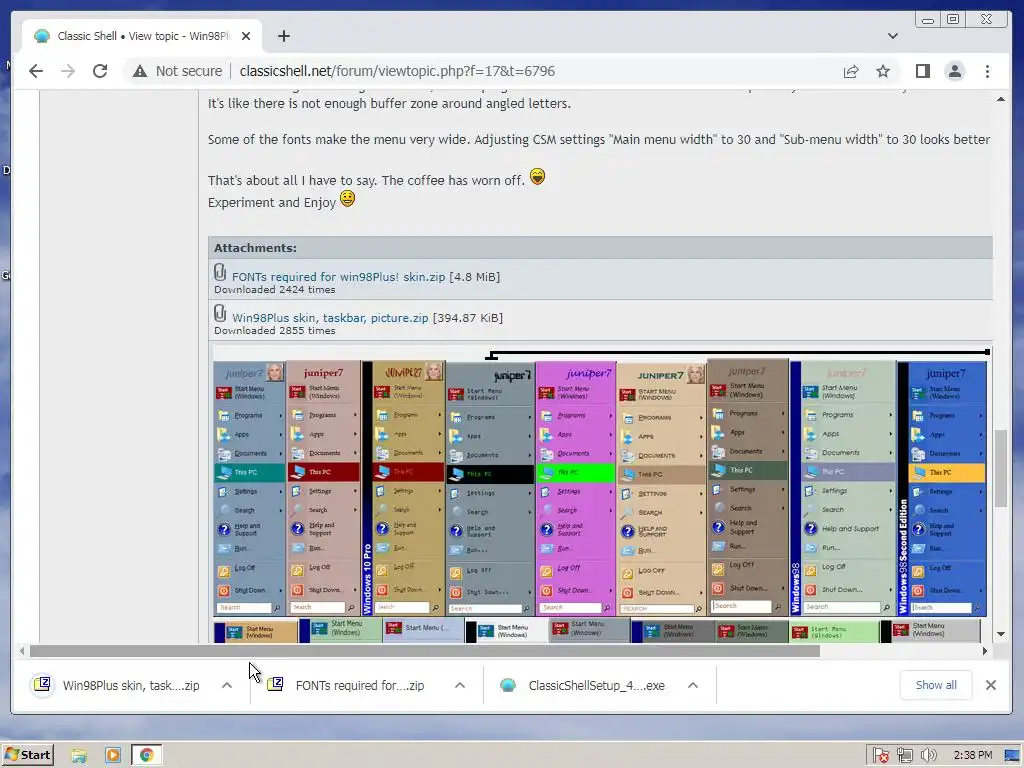Viewport: 1024px width, 768px height.
Task: Download FONTs required for win98Plus! skin.zip
Action: pyautogui.click(x=338, y=277)
